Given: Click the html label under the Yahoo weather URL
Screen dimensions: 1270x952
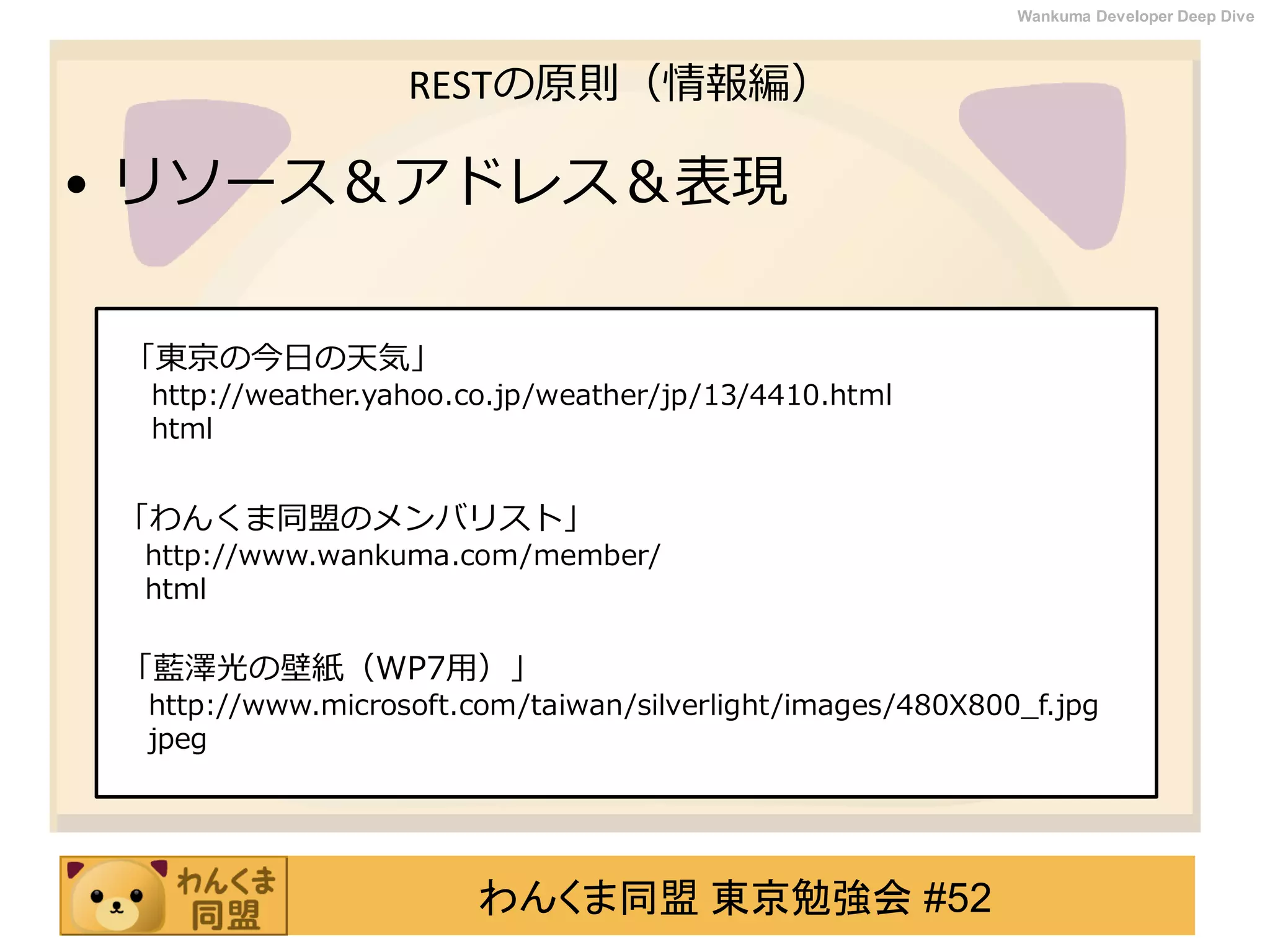Looking at the screenshot, I should pos(182,428).
